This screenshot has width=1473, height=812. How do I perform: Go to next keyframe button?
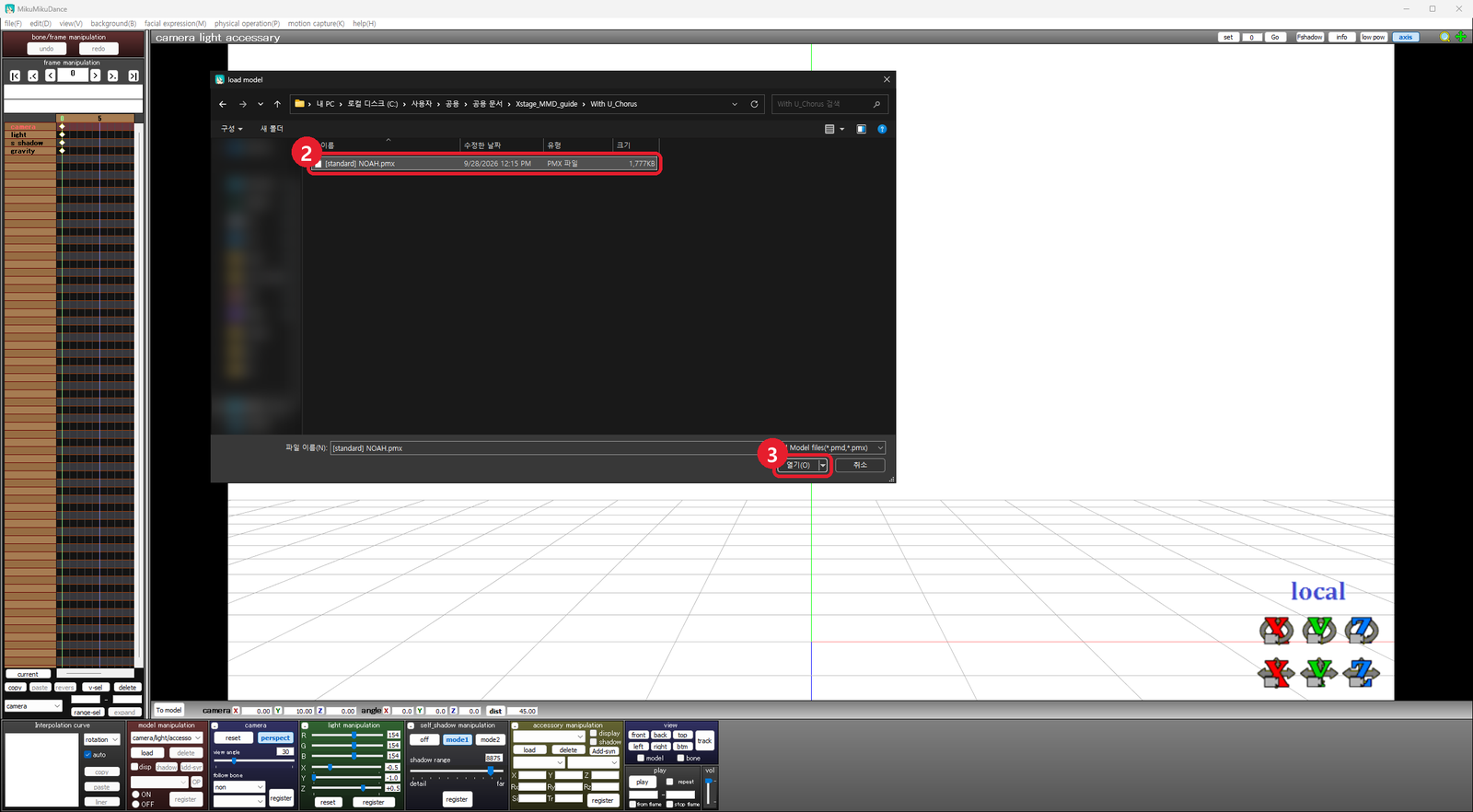[x=112, y=75]
